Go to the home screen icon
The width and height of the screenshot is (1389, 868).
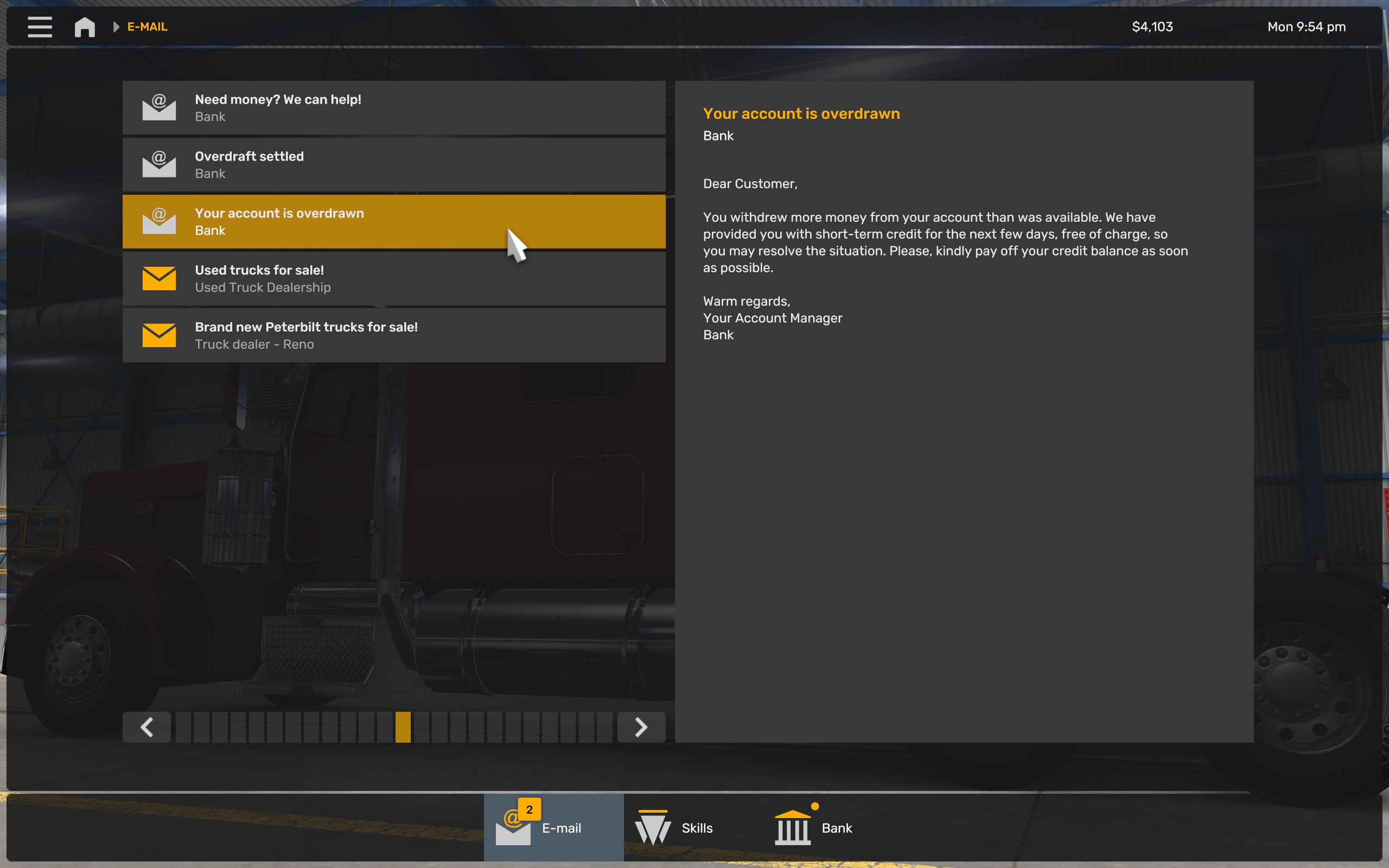click(85, 27)
